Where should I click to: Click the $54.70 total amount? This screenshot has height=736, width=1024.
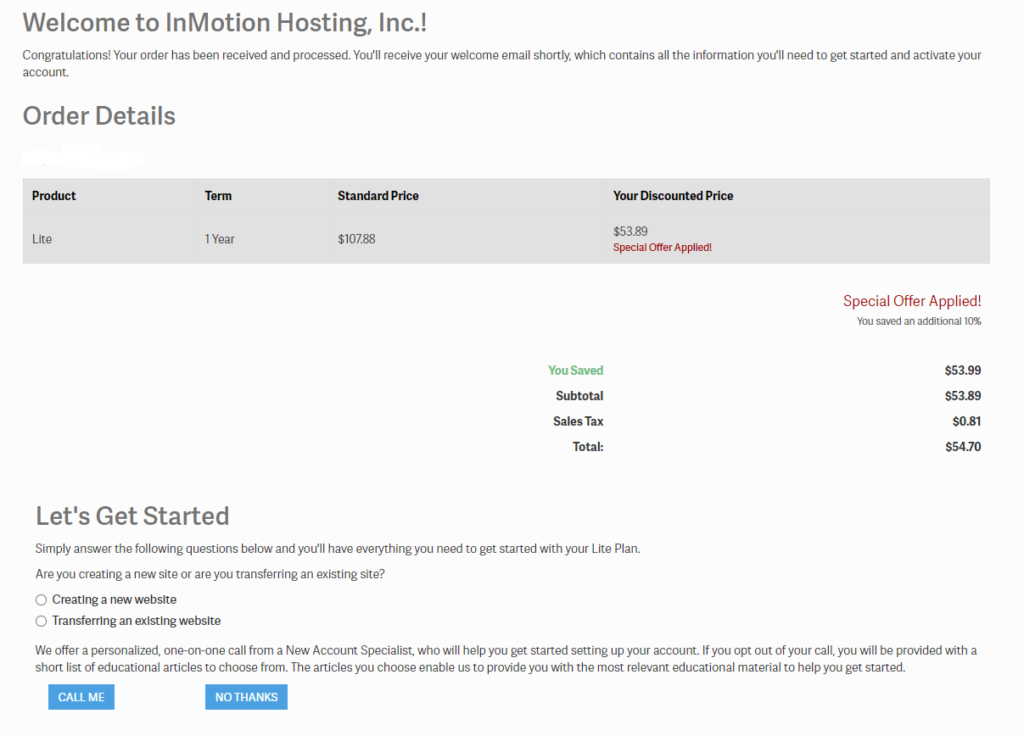pyautogui.click(x=963, y=447)
